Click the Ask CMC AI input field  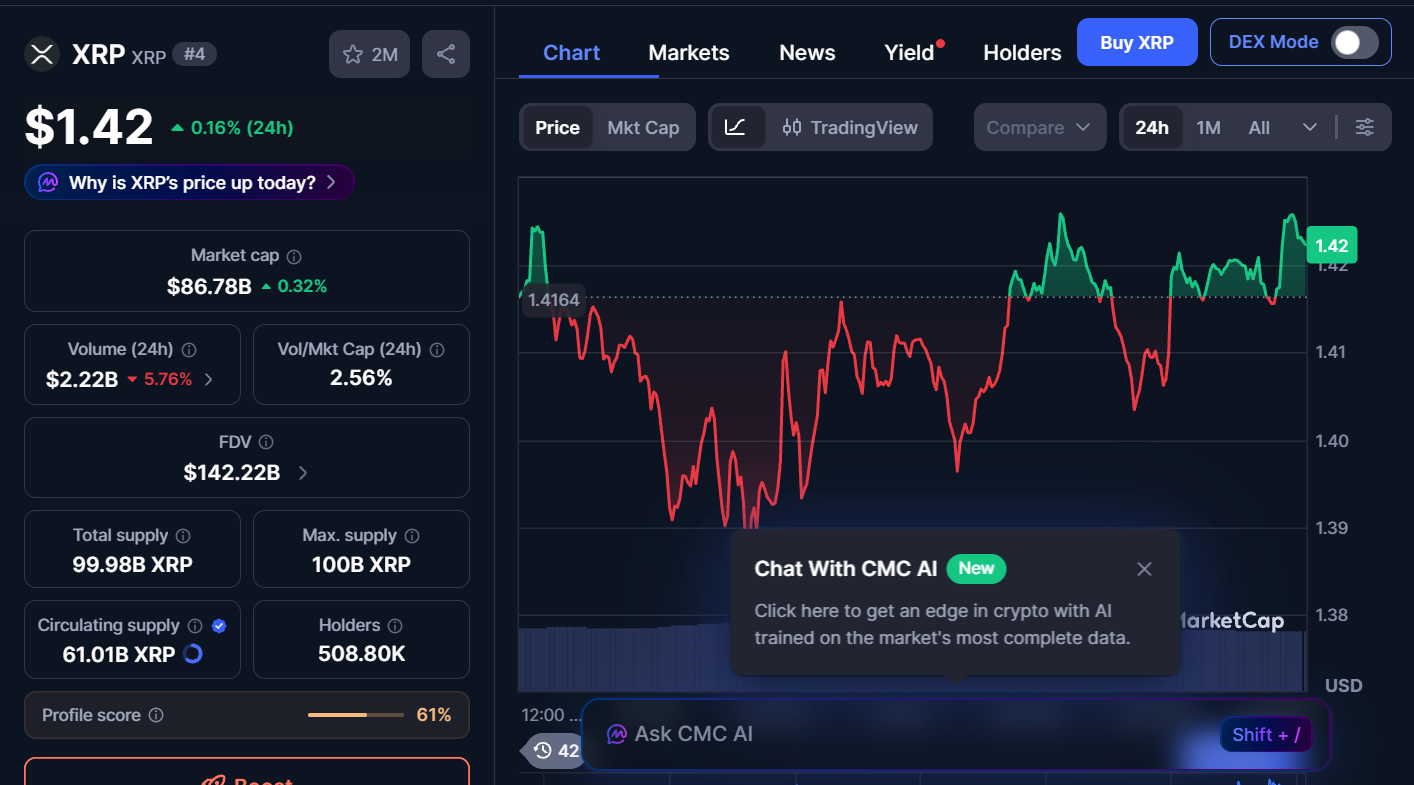(850, 733)
